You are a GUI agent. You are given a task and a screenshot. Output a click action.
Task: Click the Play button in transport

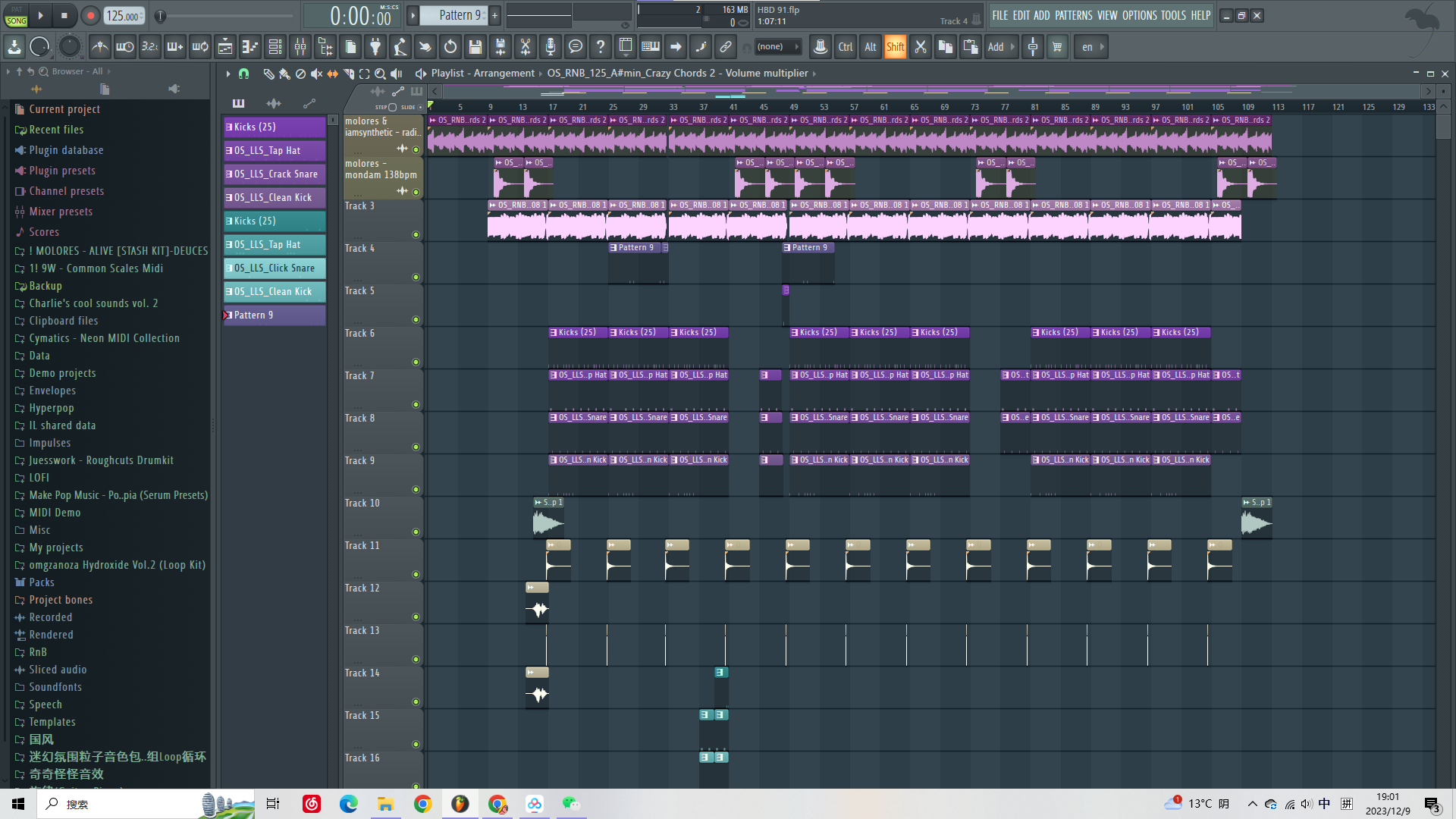click(x=40, y=15)
